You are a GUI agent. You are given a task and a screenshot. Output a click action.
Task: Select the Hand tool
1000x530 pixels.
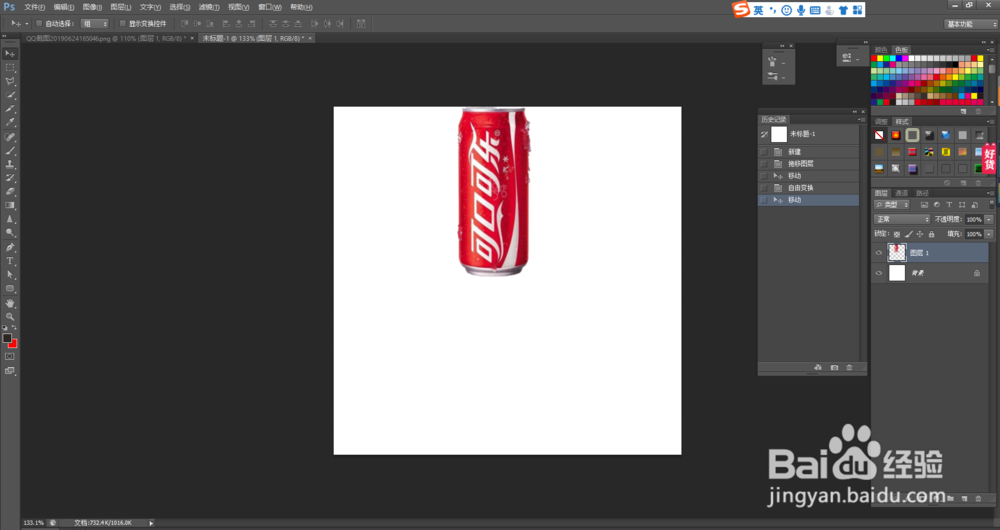[x=10, y=303]
